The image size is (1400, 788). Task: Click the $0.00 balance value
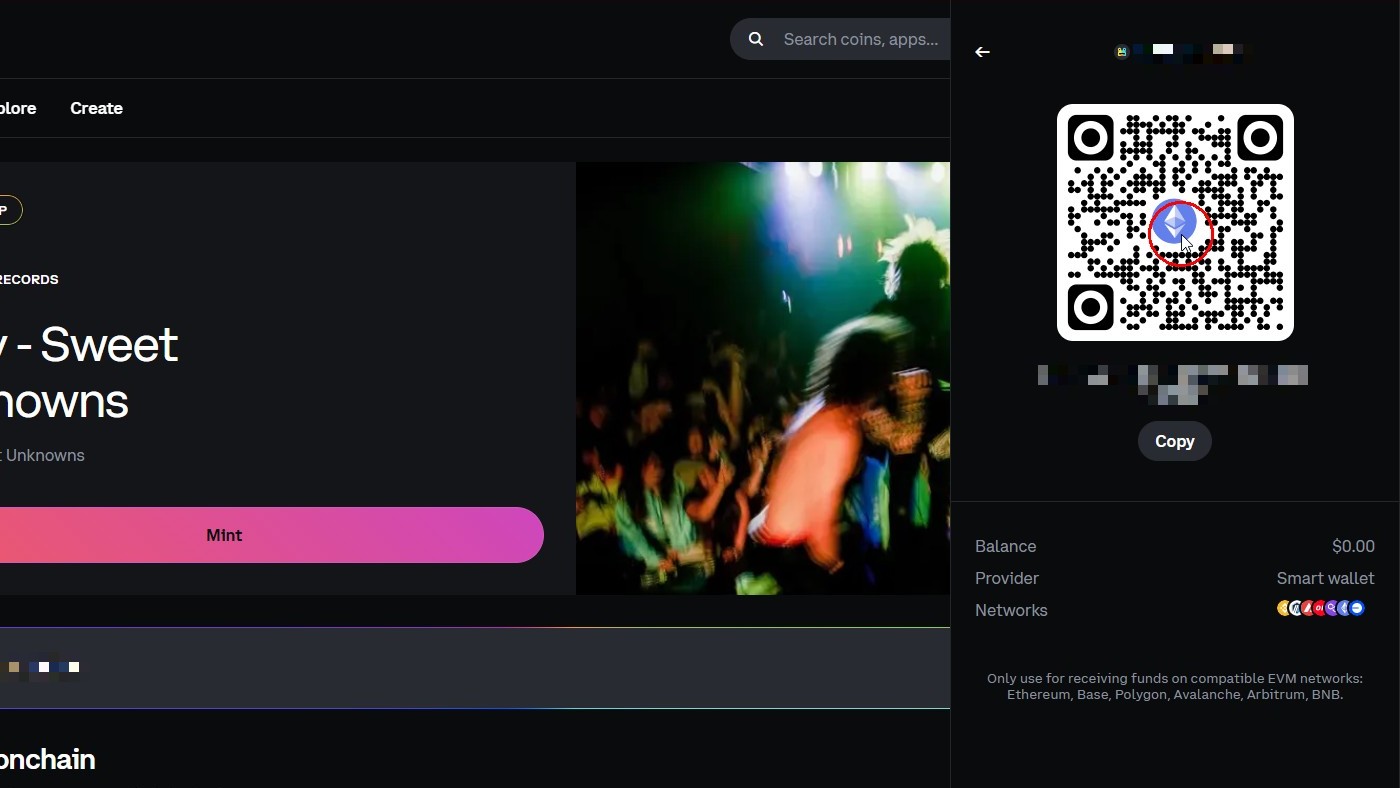tap(1353, 546)
